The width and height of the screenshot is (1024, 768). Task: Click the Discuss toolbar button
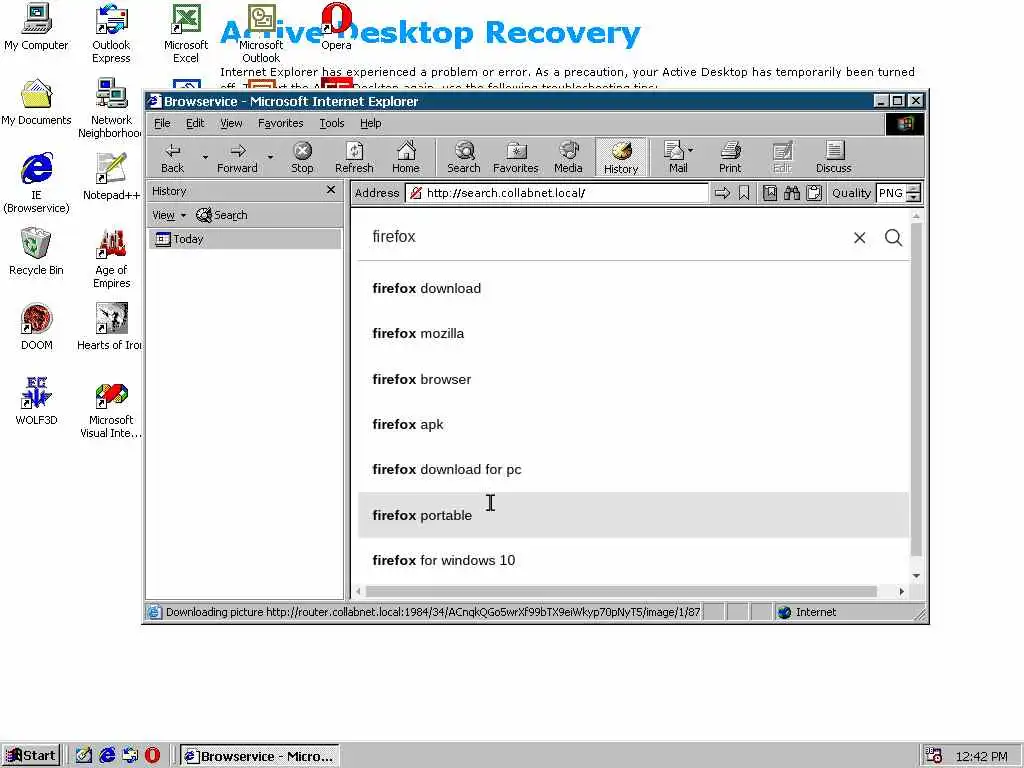[833, 157]
